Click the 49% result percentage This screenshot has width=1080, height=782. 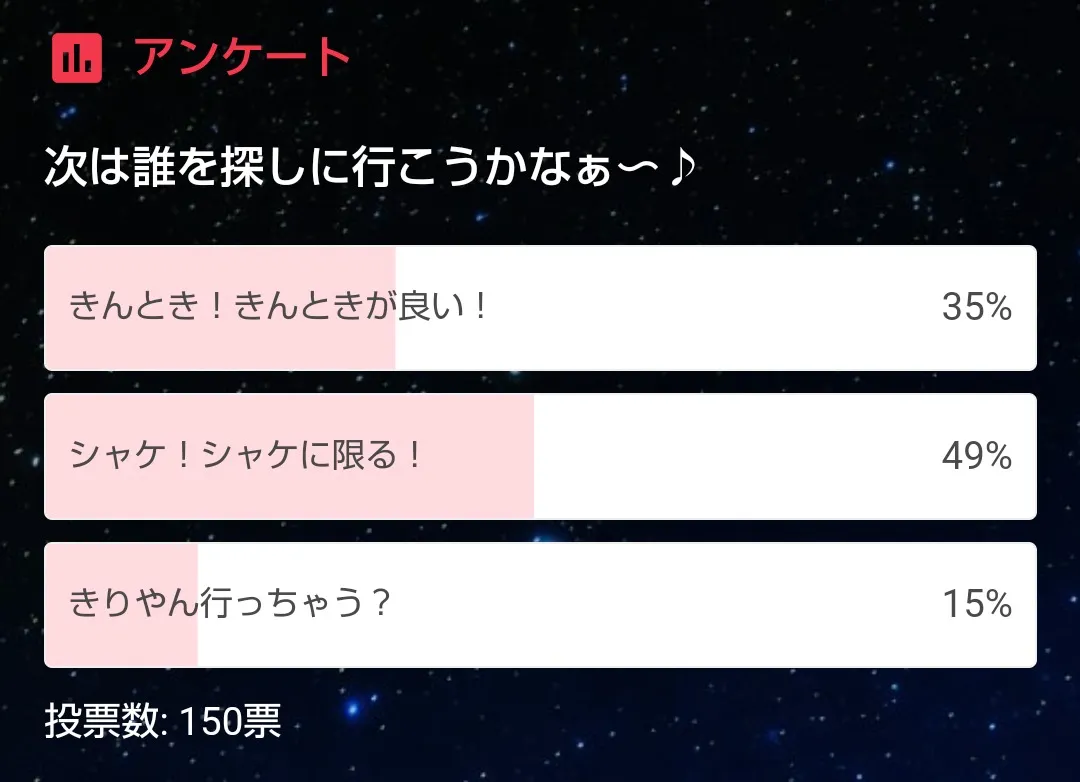click(976, 457)
